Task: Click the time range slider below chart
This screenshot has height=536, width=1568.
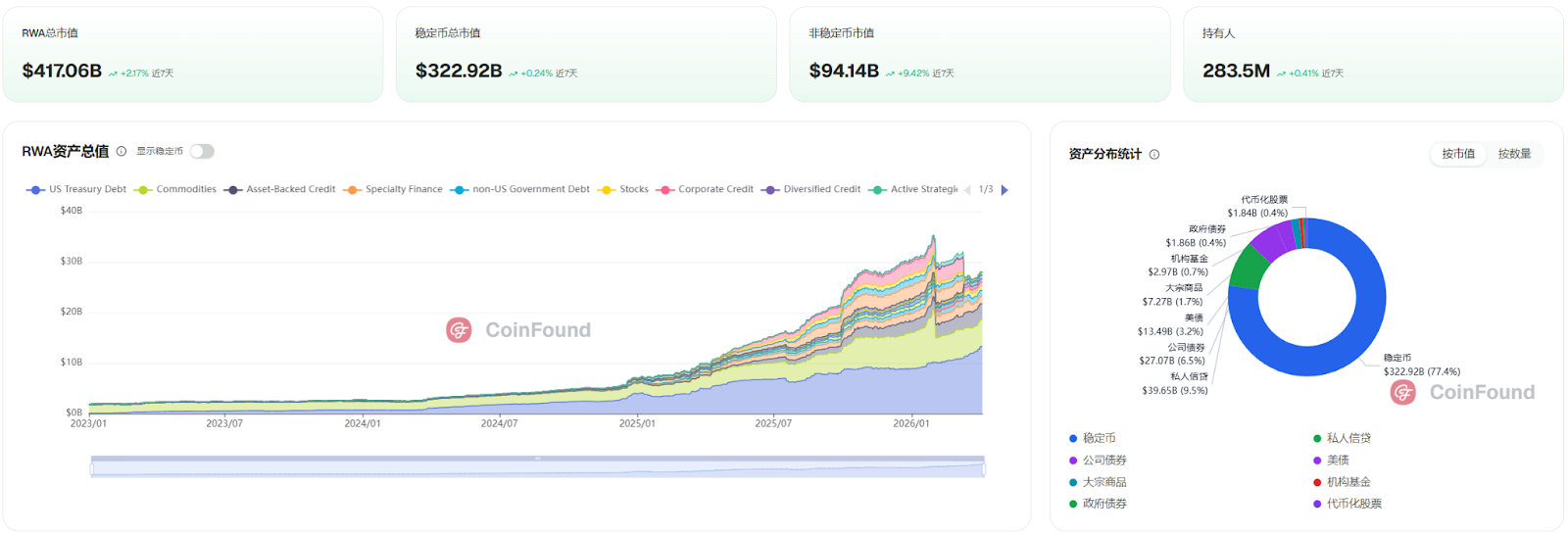Action: tap(537, 467)
